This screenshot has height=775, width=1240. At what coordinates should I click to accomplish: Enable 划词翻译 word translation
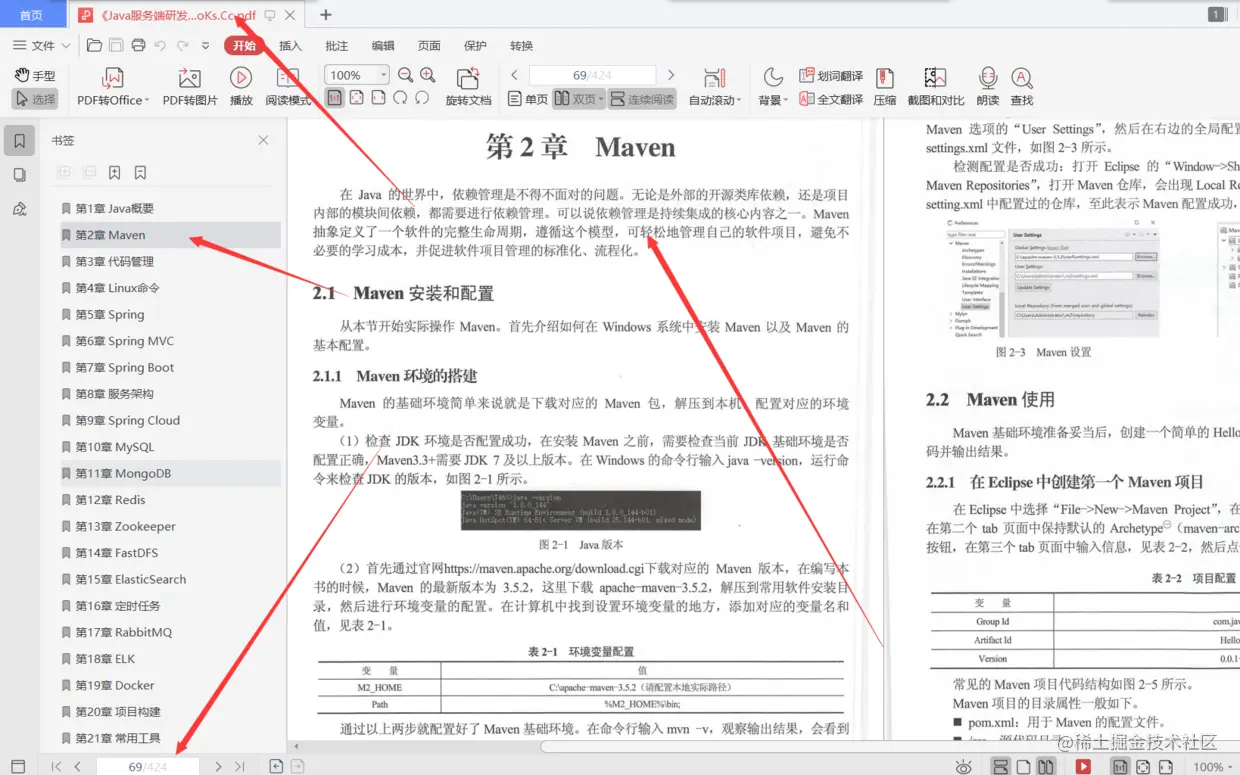tap(831, 76)
